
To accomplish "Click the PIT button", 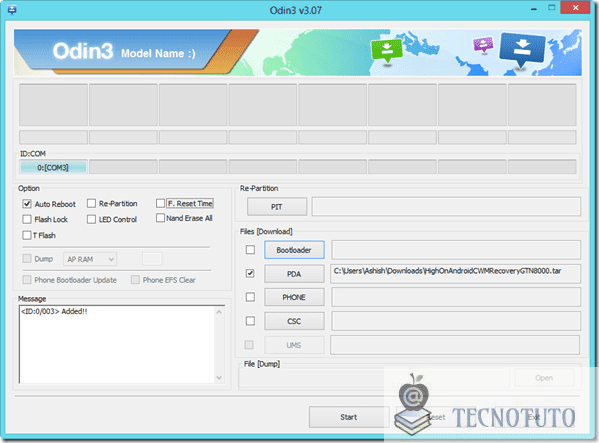I will [x=277, y=207].
